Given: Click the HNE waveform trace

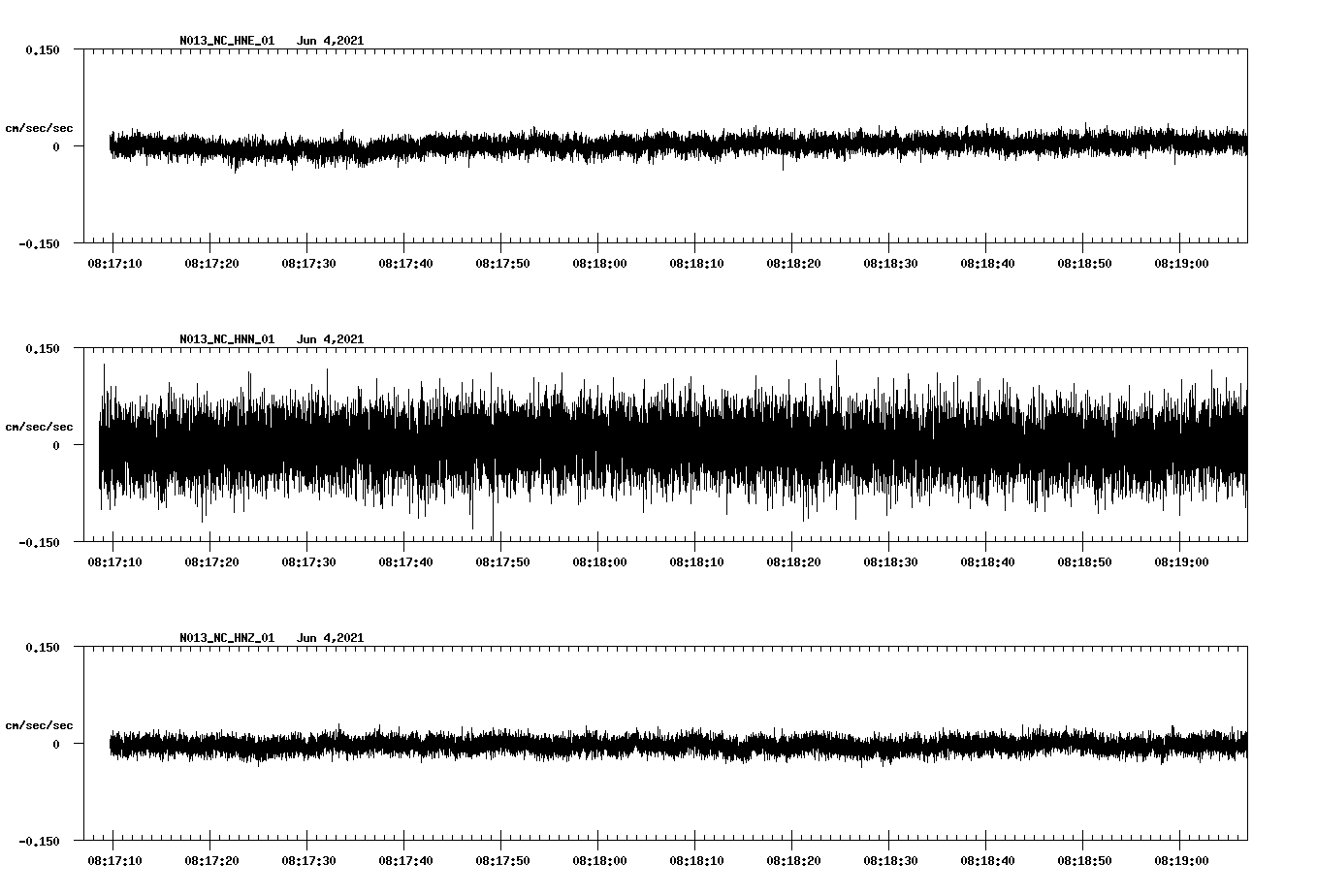Looking at the screenshot, I should point(679,145).
